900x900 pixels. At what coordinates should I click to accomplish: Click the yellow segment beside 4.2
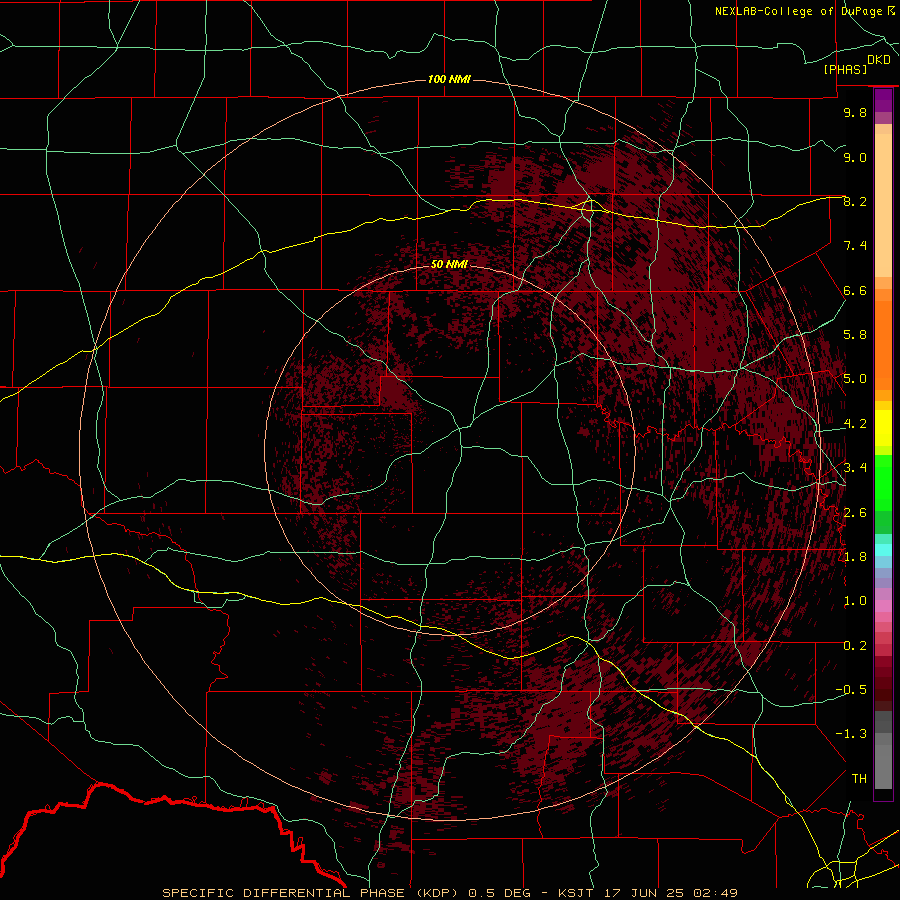883,427
